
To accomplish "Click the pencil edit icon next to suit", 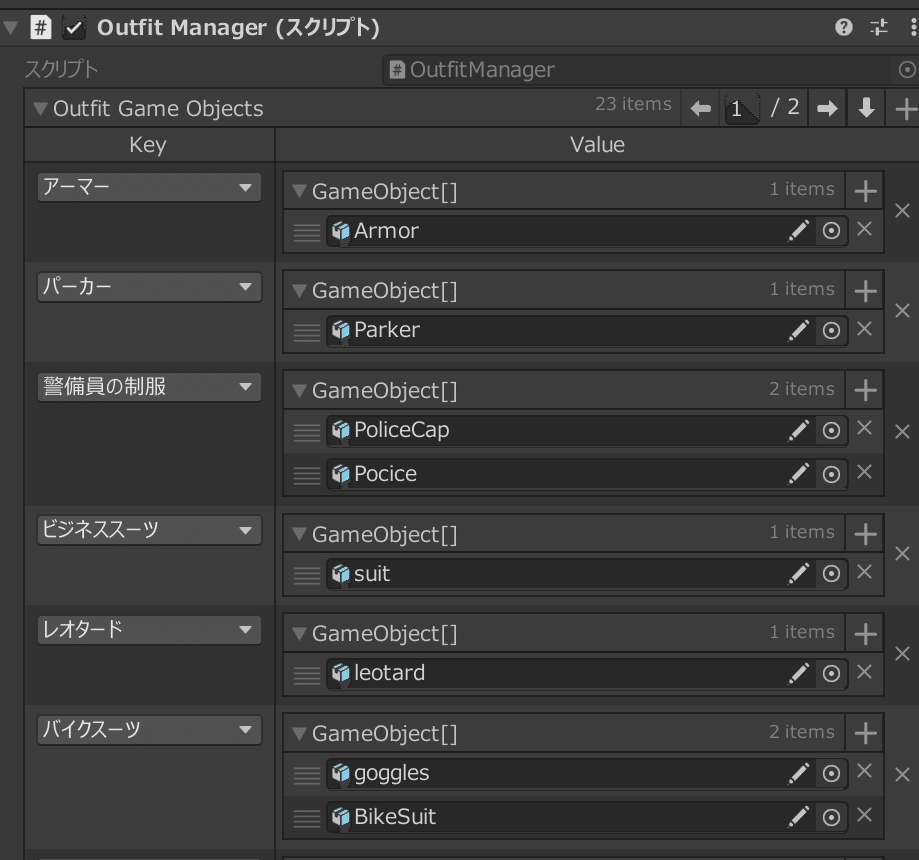I will (799, 573).
